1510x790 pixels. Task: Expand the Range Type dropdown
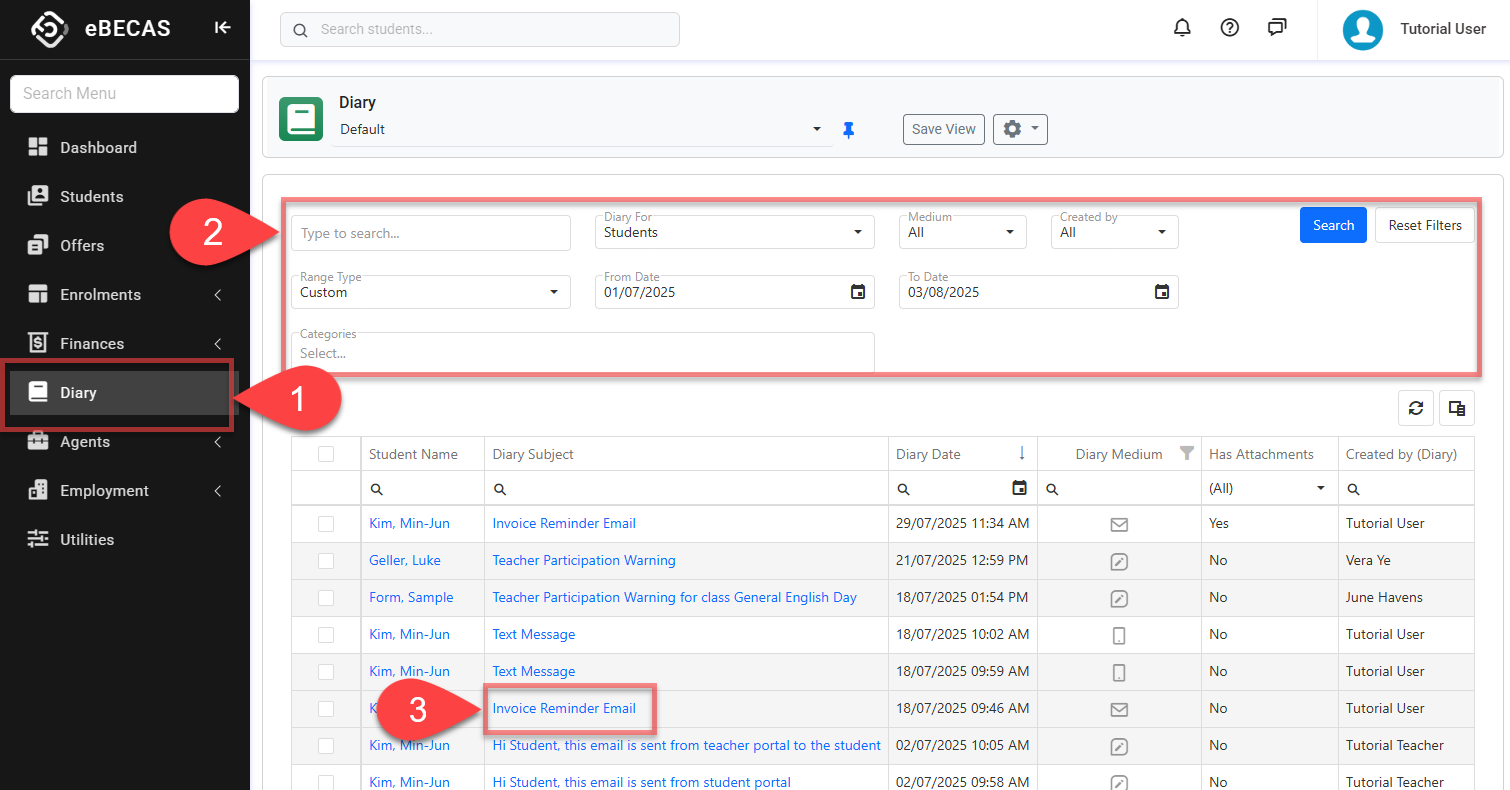coord(431,292)
